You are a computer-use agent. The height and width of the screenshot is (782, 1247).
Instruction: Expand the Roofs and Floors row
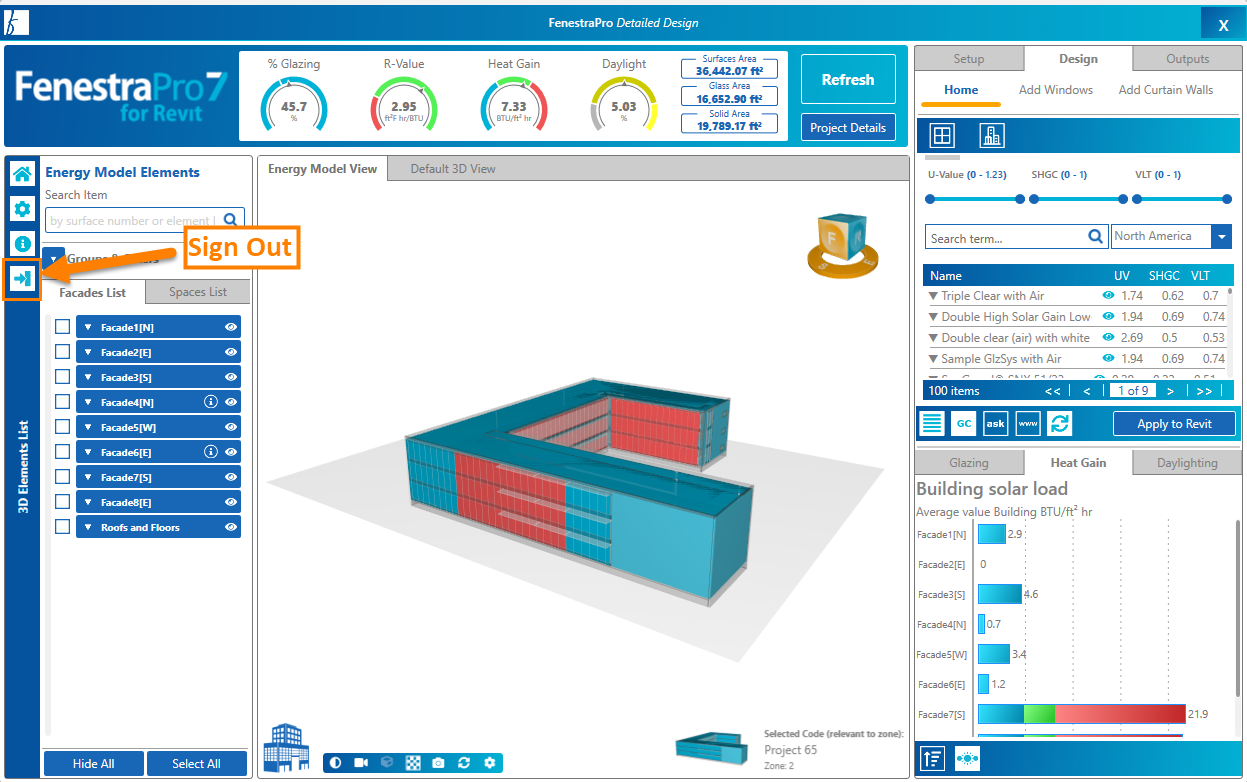pyautogui.click(x=88, y=527)
